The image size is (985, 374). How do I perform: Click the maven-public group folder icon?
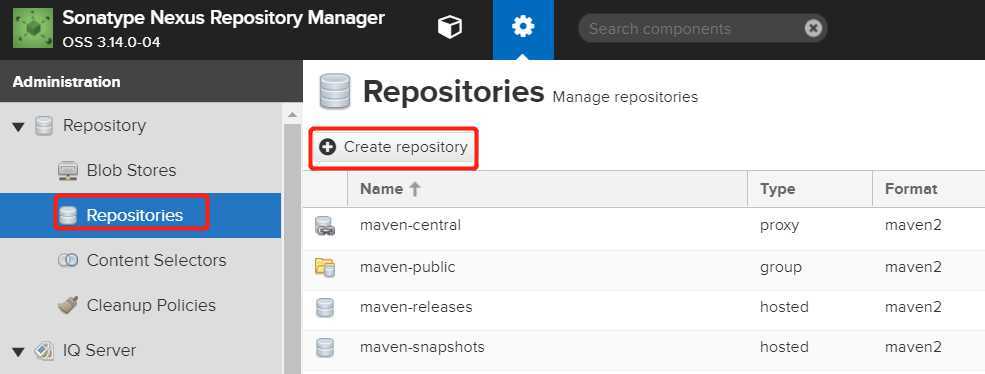[x=325, y=267]
